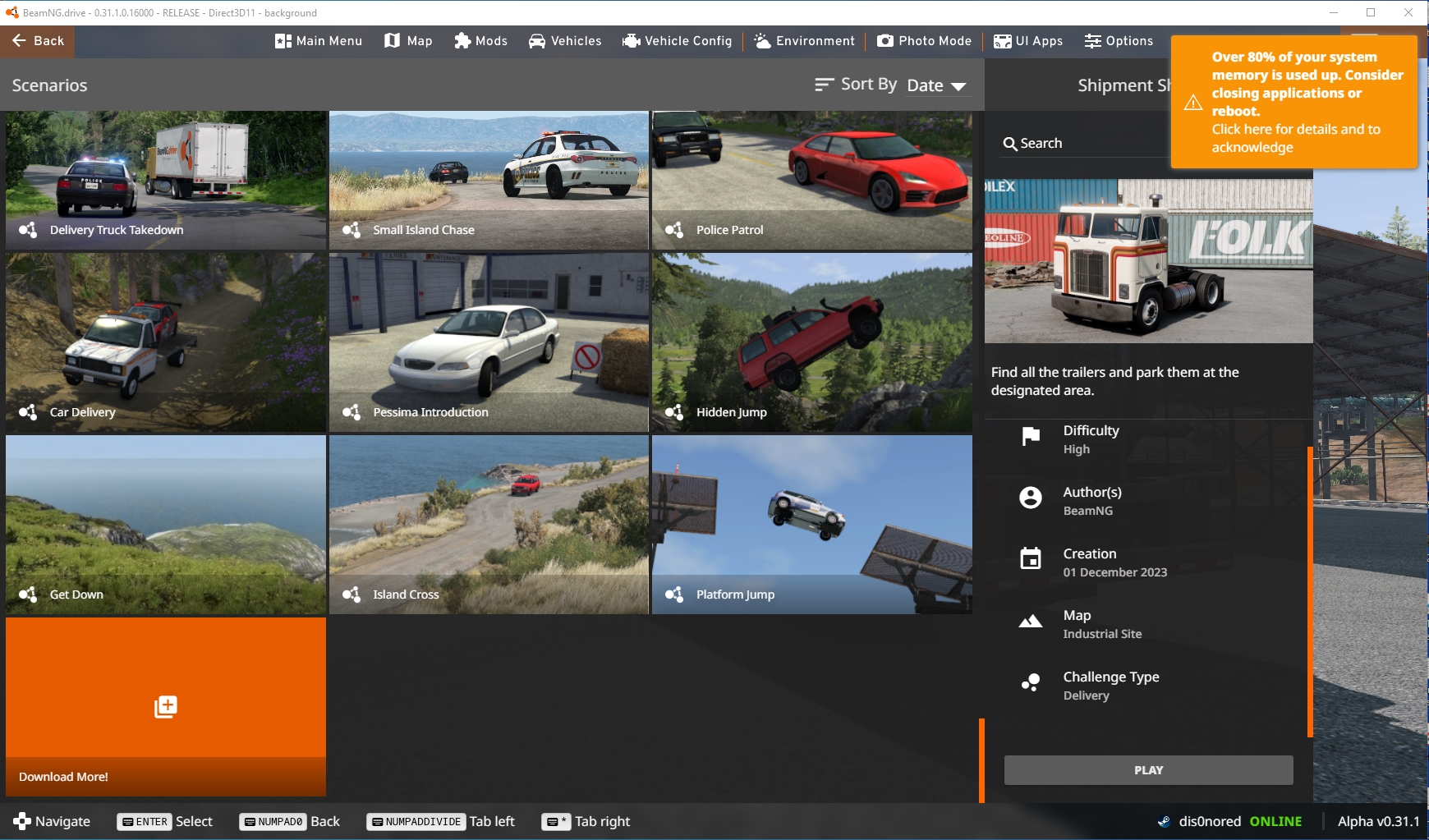Click the NUMPAD0 Back hint
The image size is (1429, 840).
(289, 821)
